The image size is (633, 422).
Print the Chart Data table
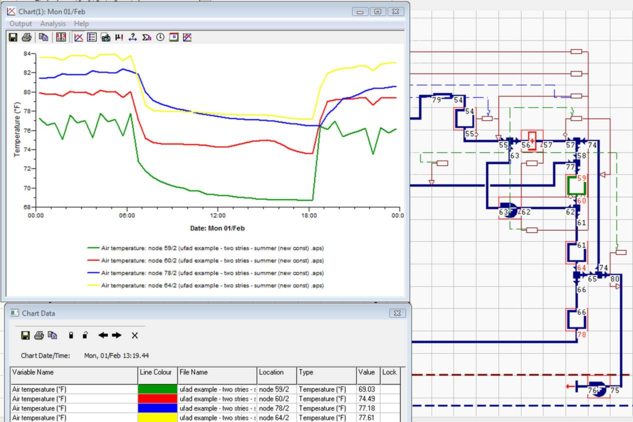(x=39, y=335)
